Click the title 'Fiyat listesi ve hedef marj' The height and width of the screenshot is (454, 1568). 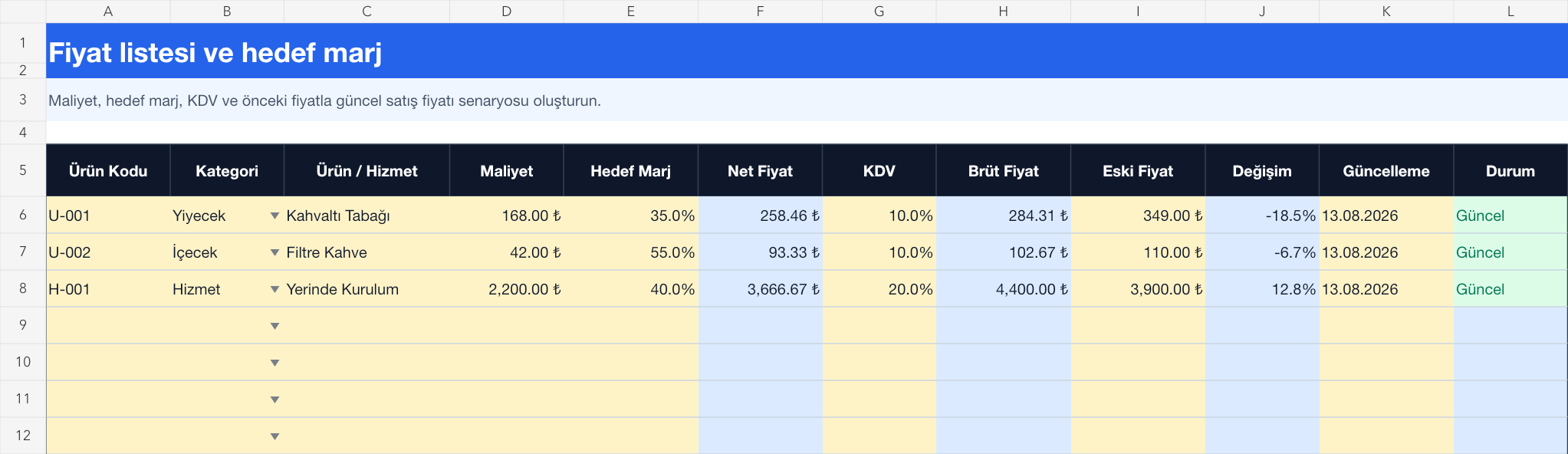[215, 53]
